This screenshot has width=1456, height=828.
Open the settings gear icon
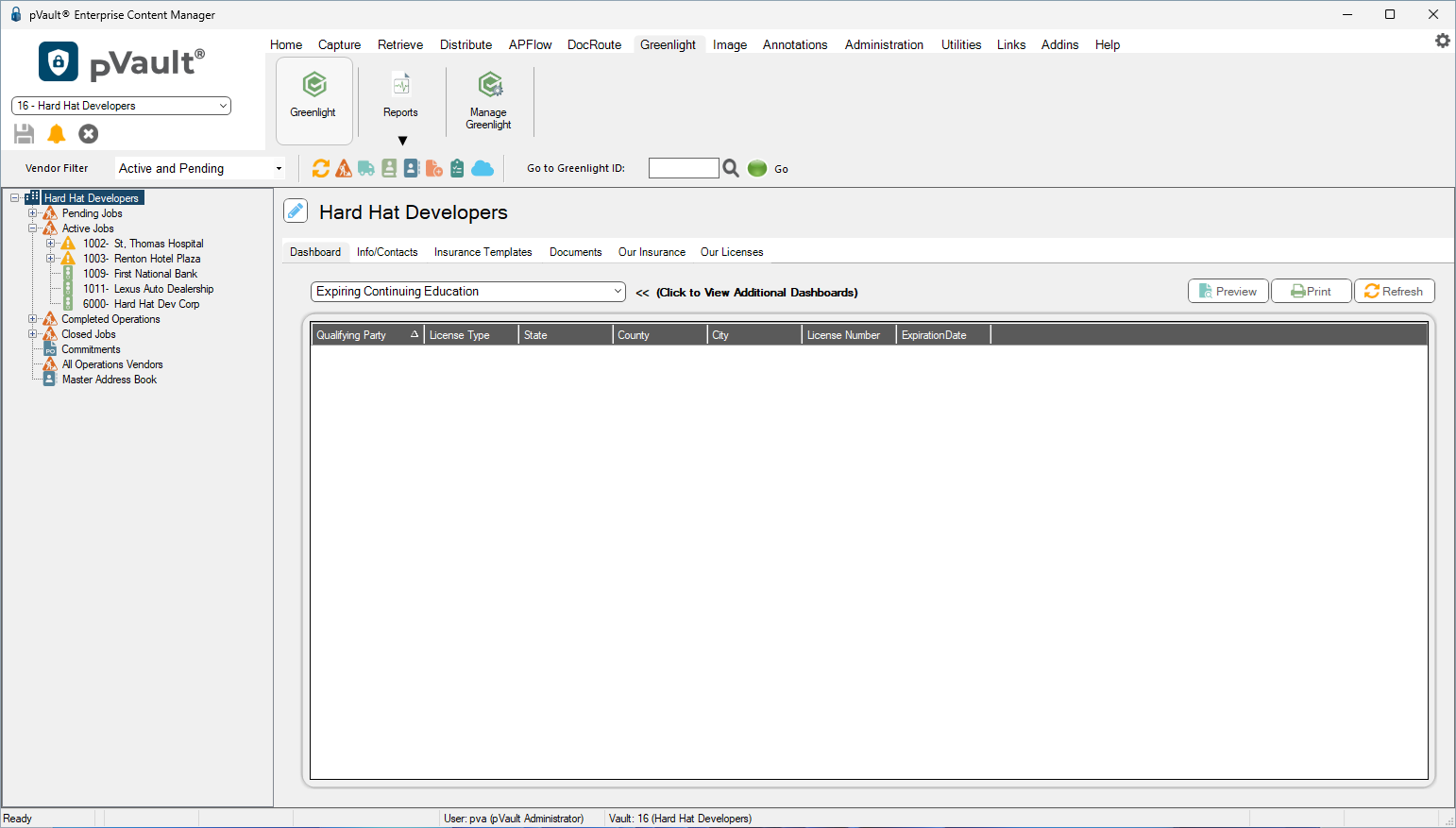[x=1443, y=41]
